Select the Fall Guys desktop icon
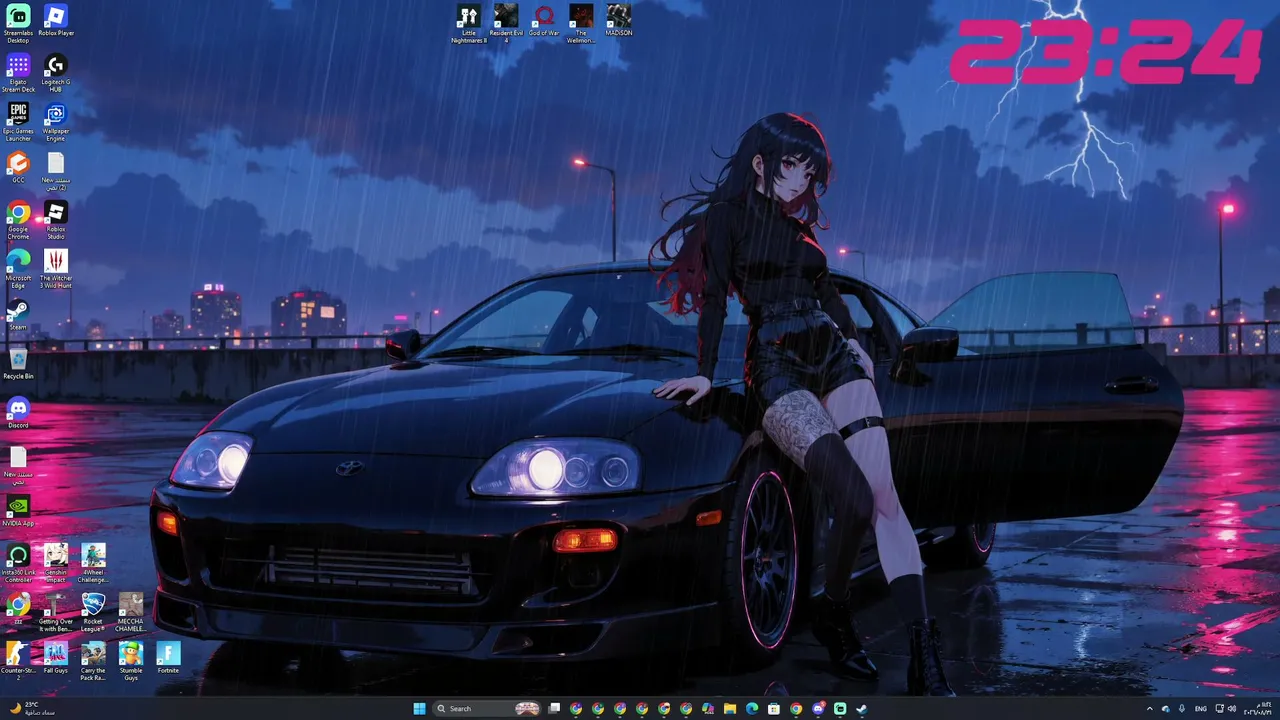 pos(56,658)
